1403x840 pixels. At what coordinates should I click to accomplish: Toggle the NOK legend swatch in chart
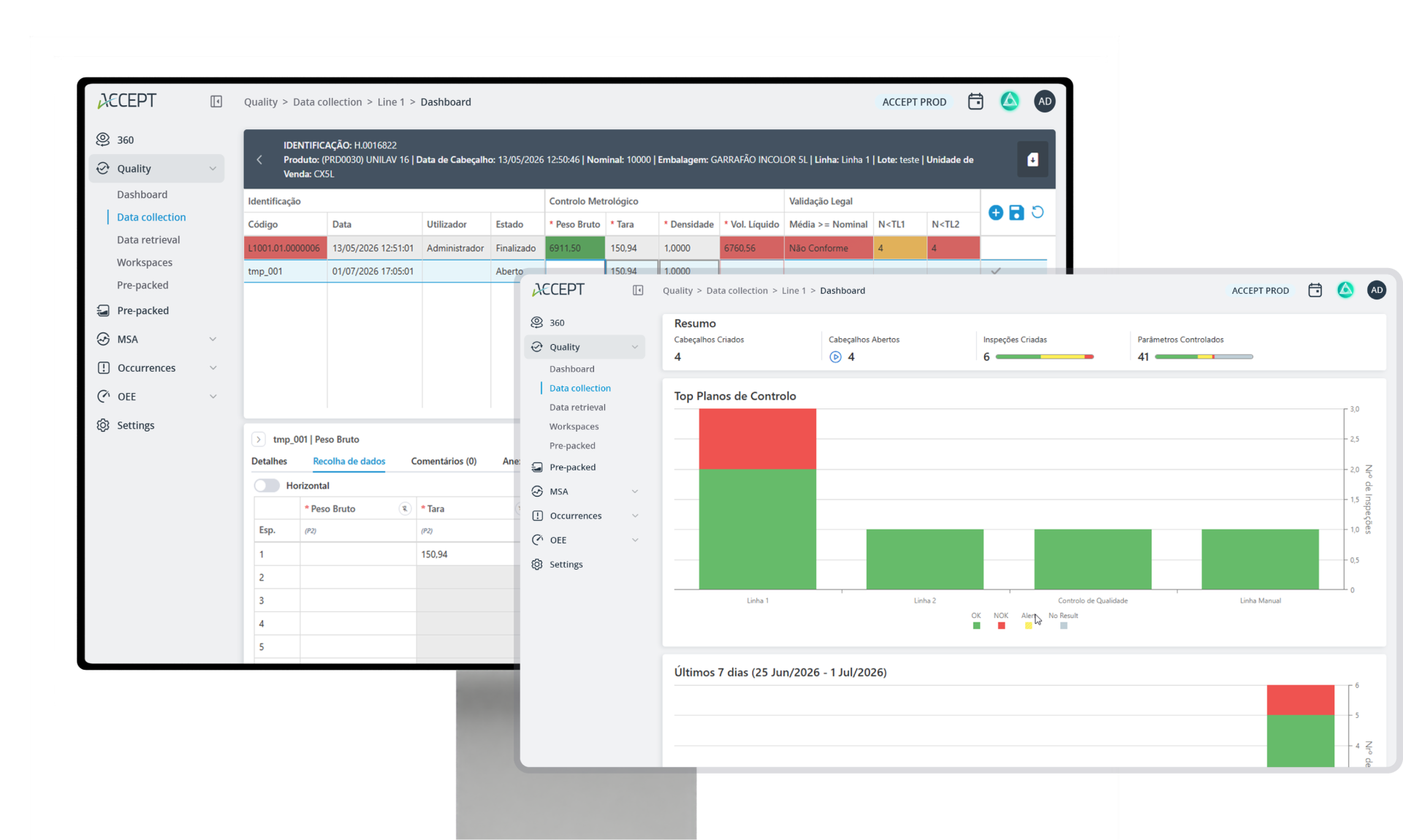(1001, 626)
